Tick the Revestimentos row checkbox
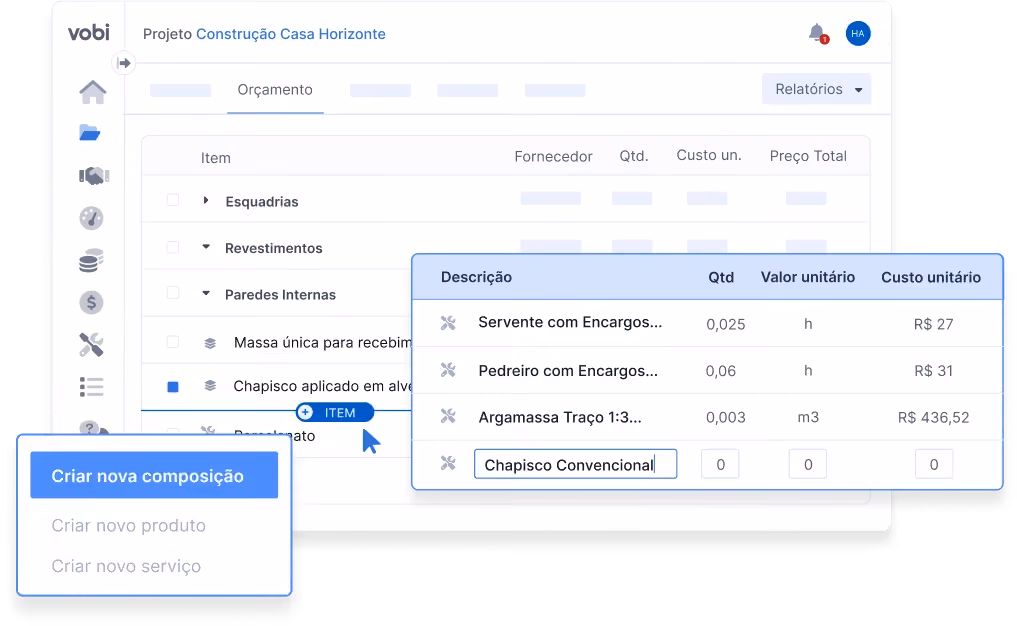Image resolution: width=1017 pixels, height=626 pixels. [173, 247]
